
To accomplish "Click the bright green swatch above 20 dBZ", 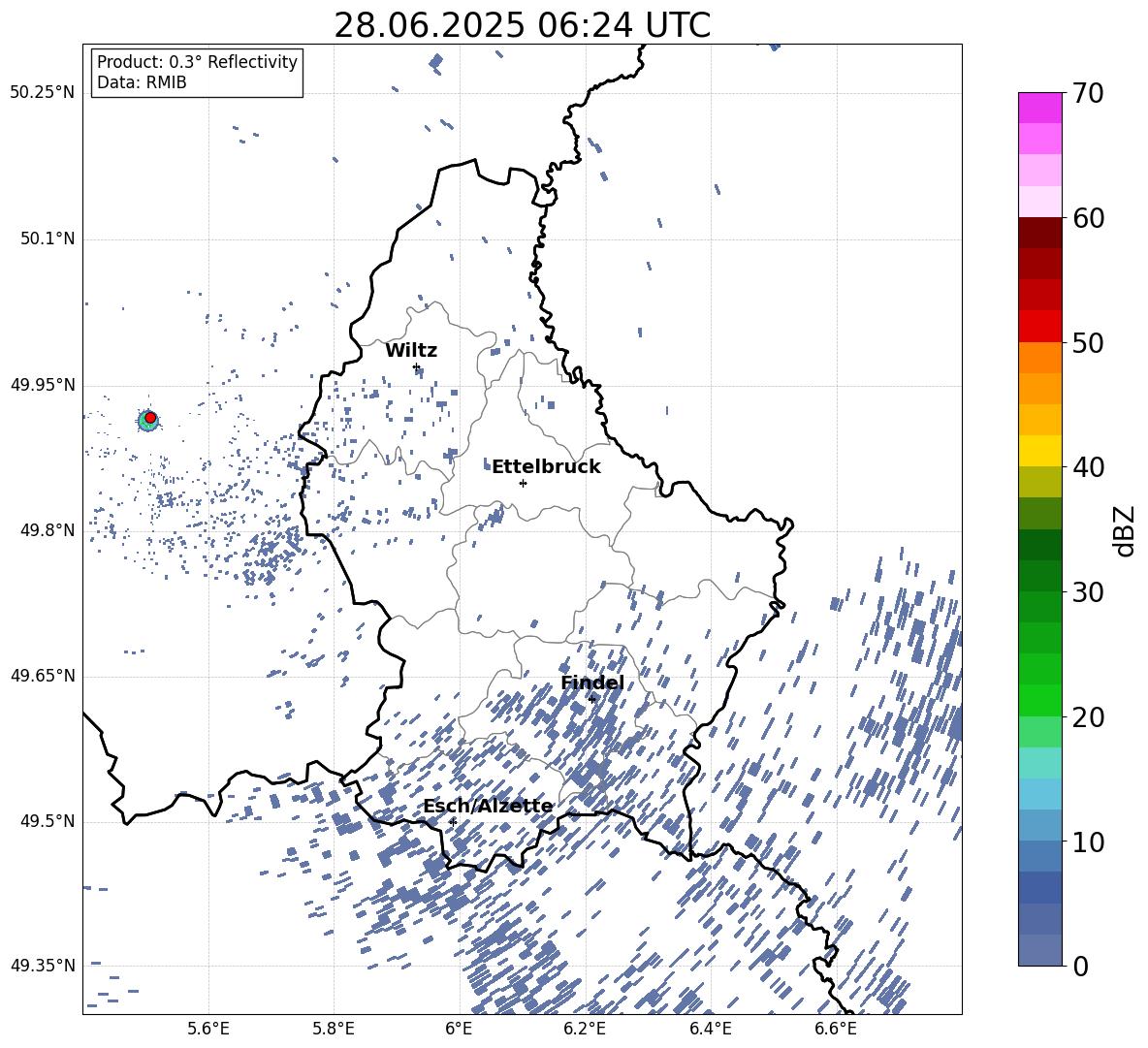I will (x=1040, y=700).
